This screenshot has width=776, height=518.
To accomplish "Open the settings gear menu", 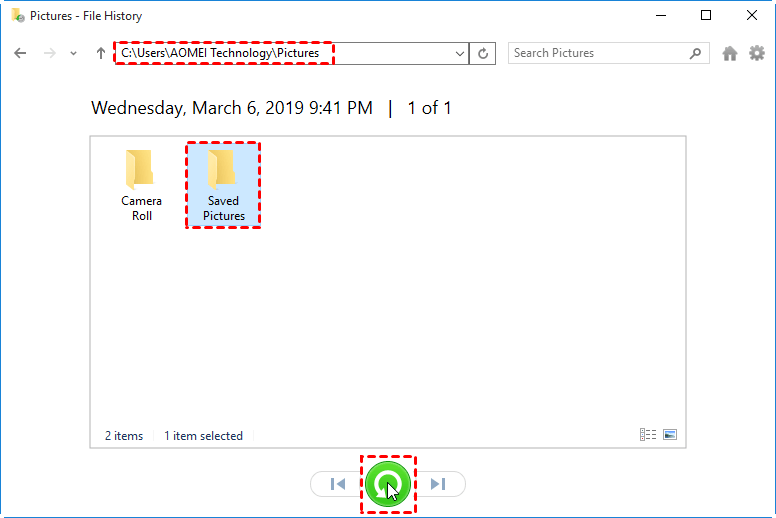I will click(756, 53).
